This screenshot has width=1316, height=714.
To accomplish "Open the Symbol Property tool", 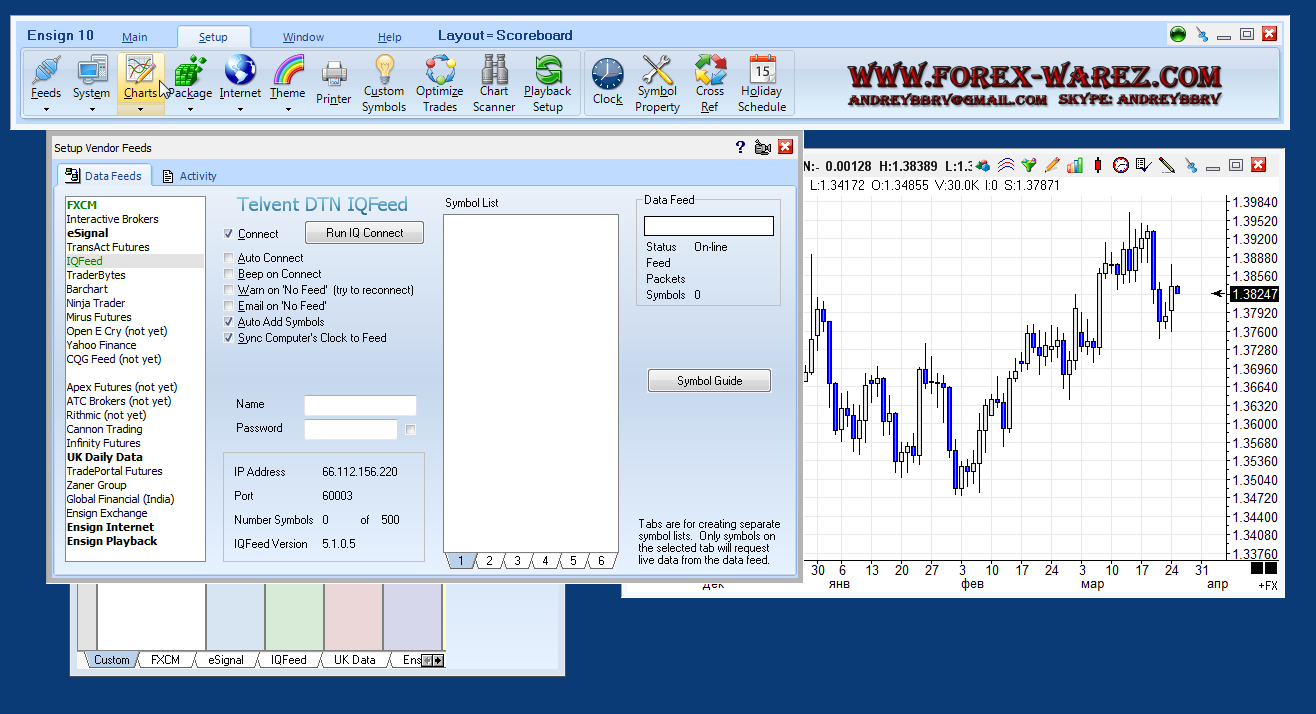I will pyautogui.click(x=657, y=82).
